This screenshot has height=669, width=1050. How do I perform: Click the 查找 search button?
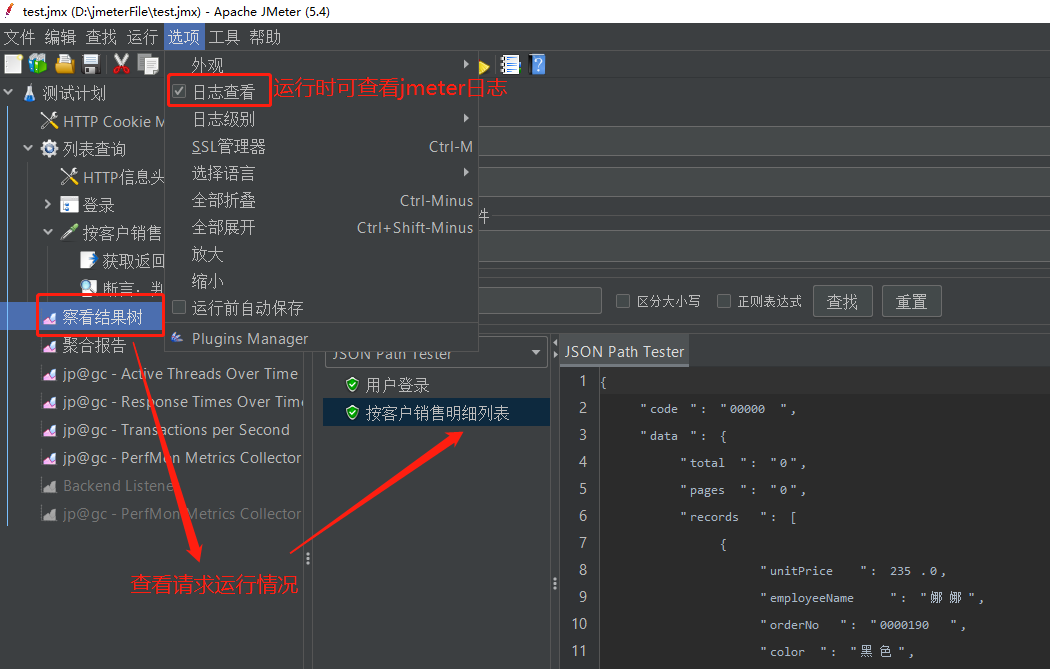pos(842,301)
